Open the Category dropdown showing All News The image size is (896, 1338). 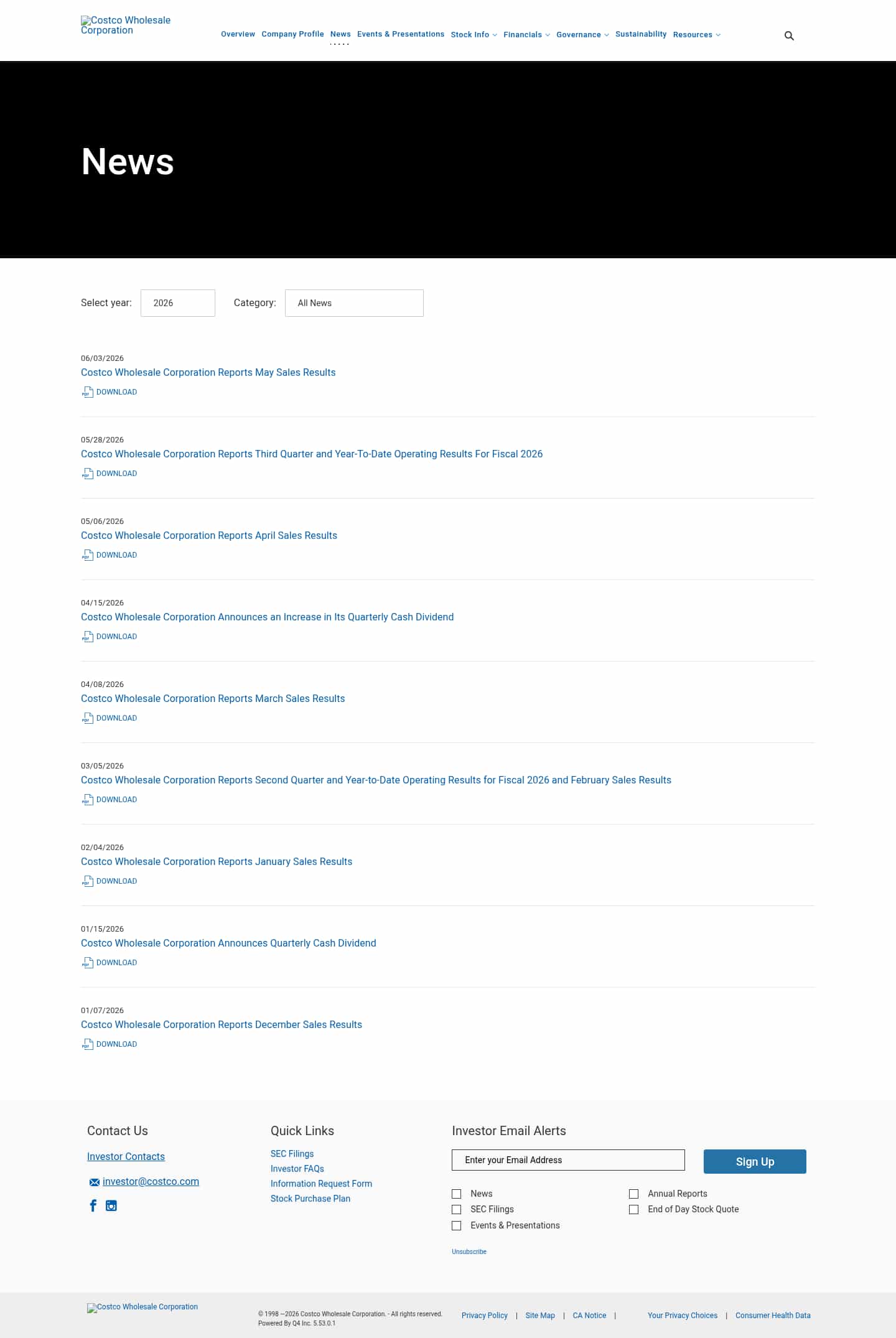point(354,303)
